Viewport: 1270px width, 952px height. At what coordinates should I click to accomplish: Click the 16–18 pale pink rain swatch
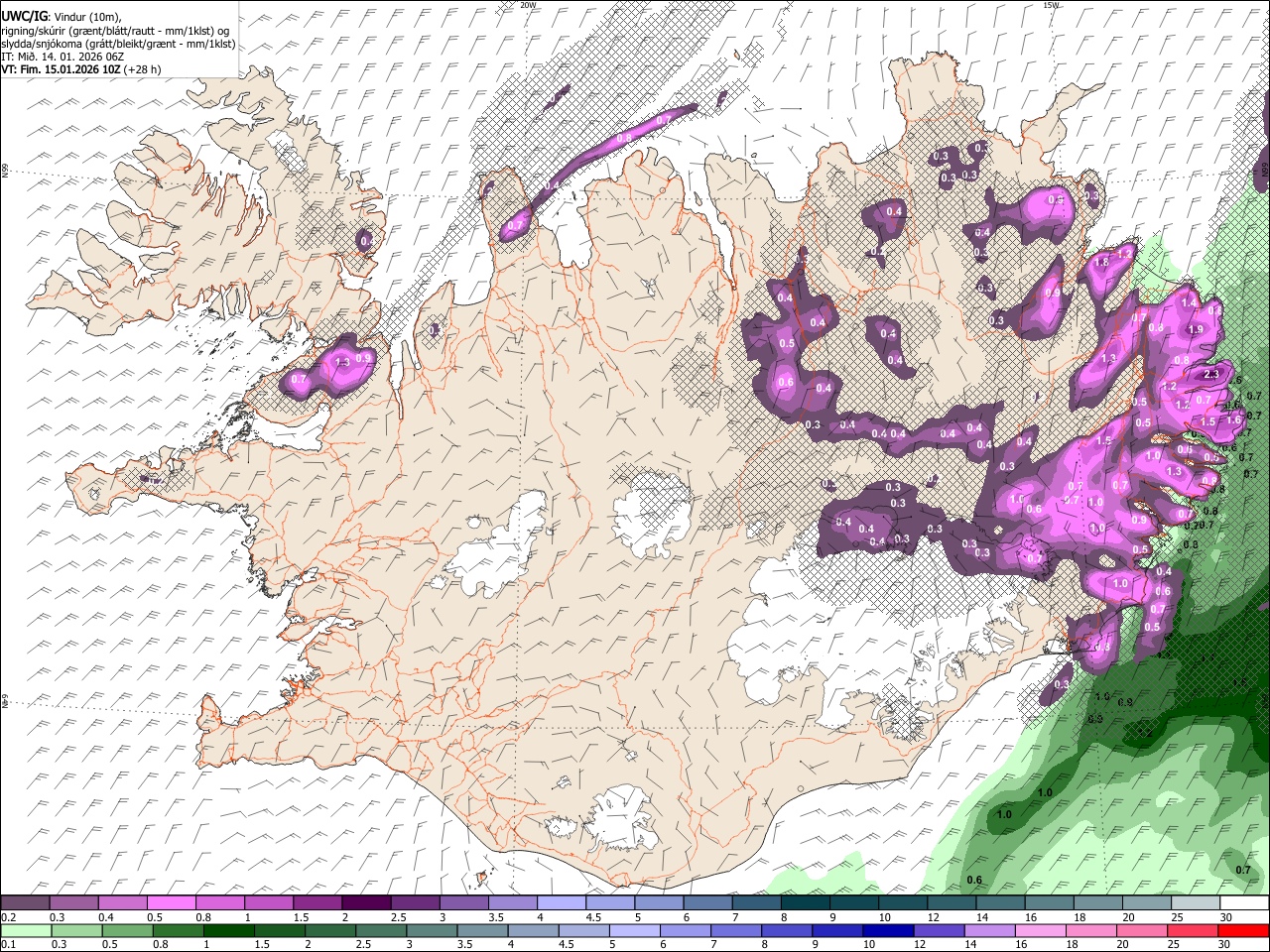pos(1040,931)
